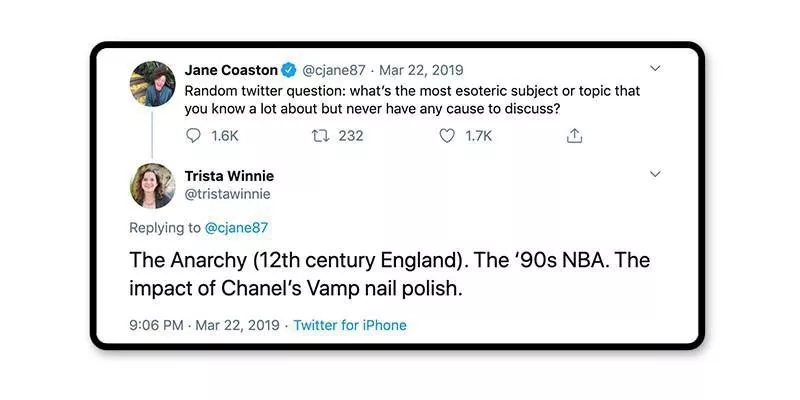The width and height of the screenshot is (800, 400).
Task: Click the Jane Coaston display name
Action: (x=231, y=70)
